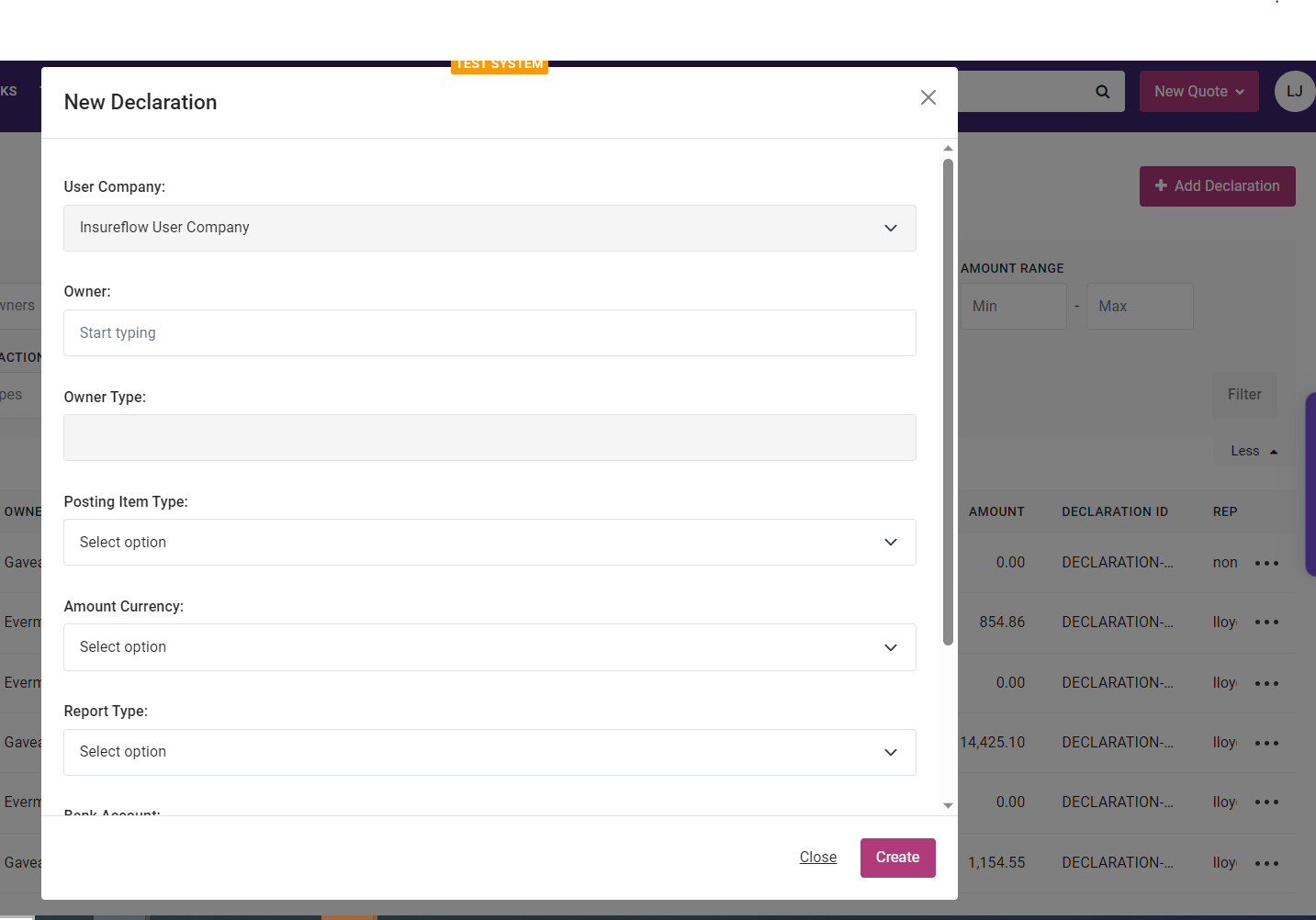Close the New Declaration dialog with X
Viewport: 1316px width, 920px height.
tap(928, 97)
